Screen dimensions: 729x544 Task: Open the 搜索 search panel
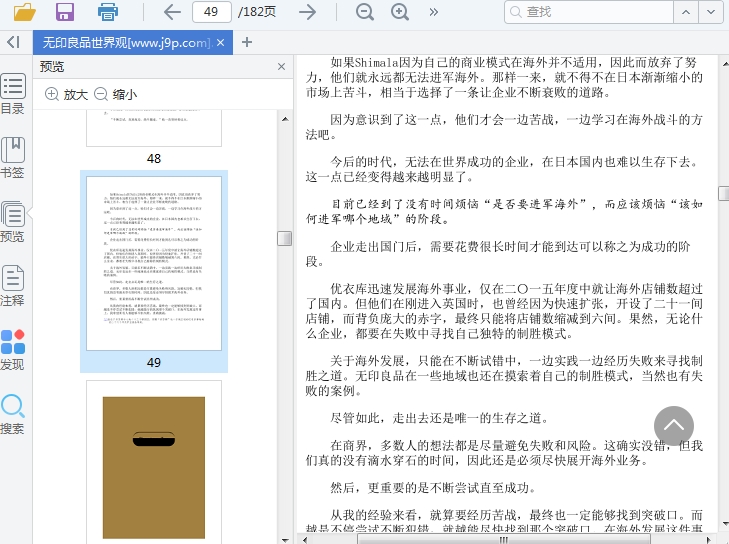[x=13, y=414]
